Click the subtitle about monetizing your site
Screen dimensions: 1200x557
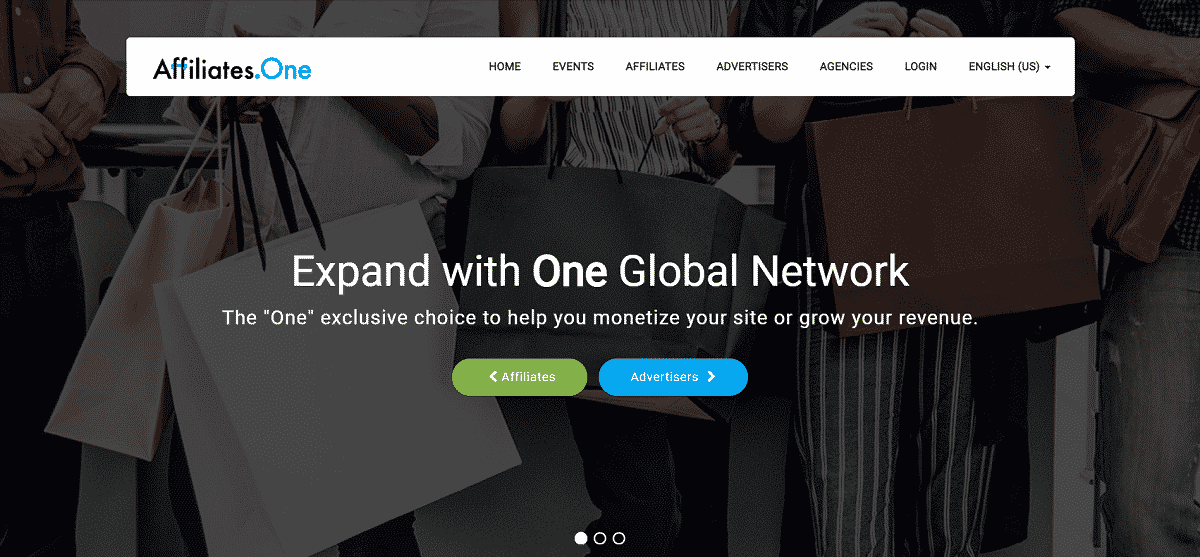point(600,319)
